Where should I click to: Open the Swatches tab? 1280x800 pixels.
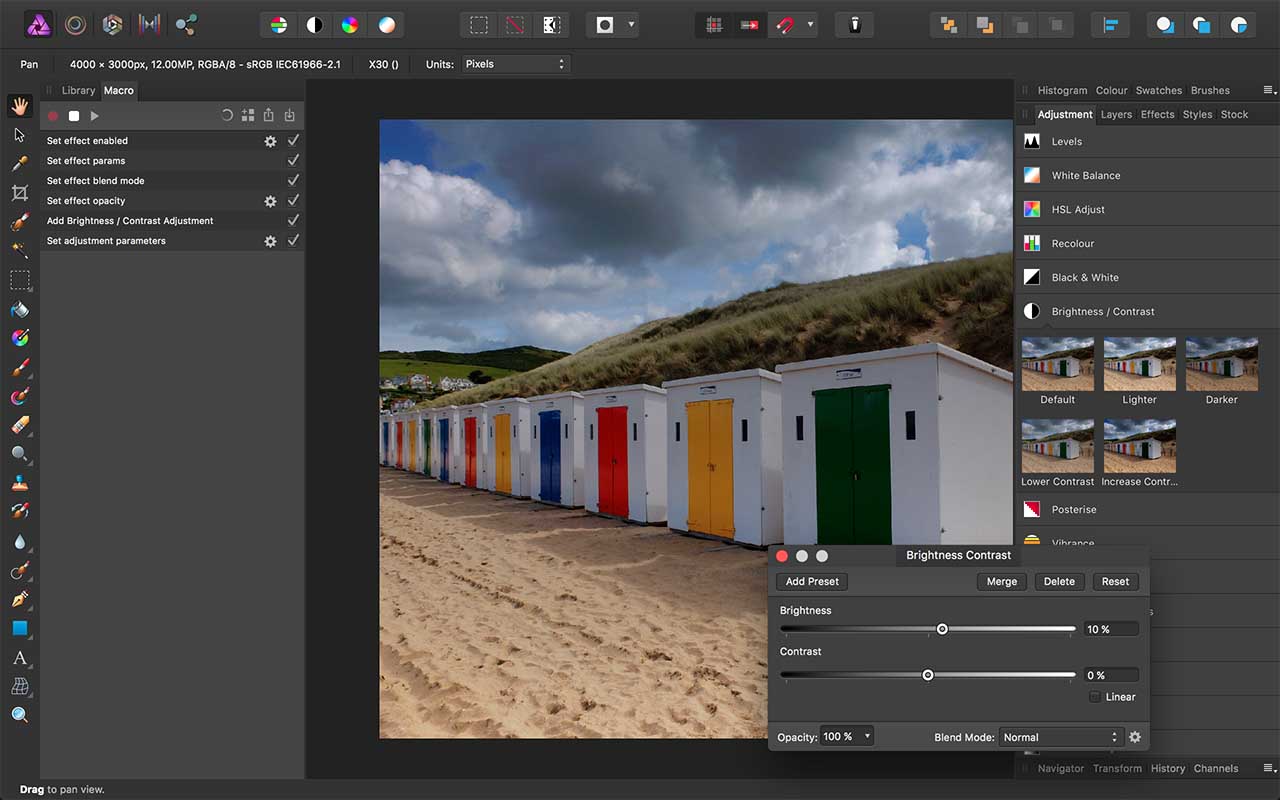coord(1159,90)
